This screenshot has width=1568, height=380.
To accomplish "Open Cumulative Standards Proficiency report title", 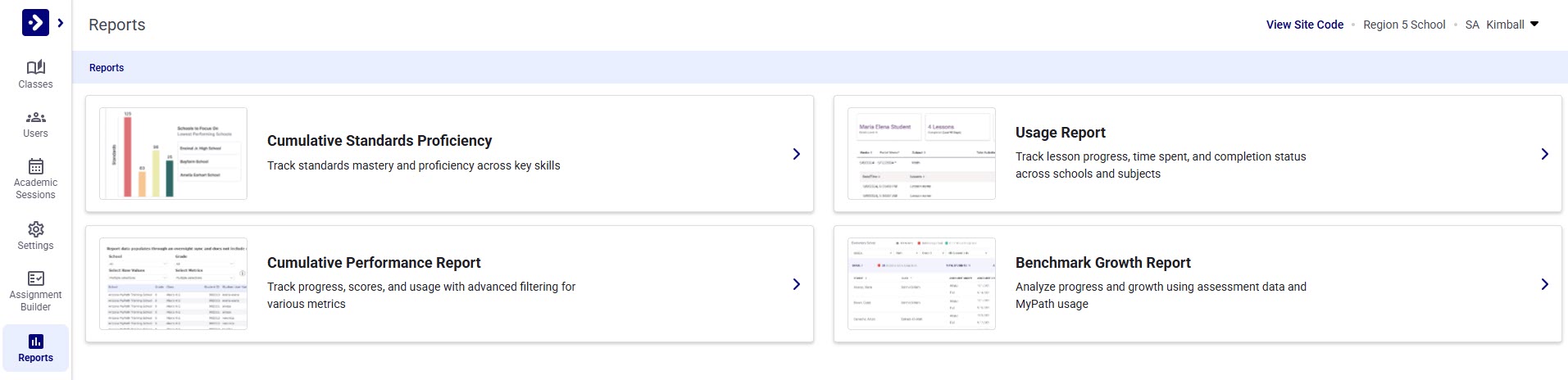I will pyautogui.click(x=380, y=141).
